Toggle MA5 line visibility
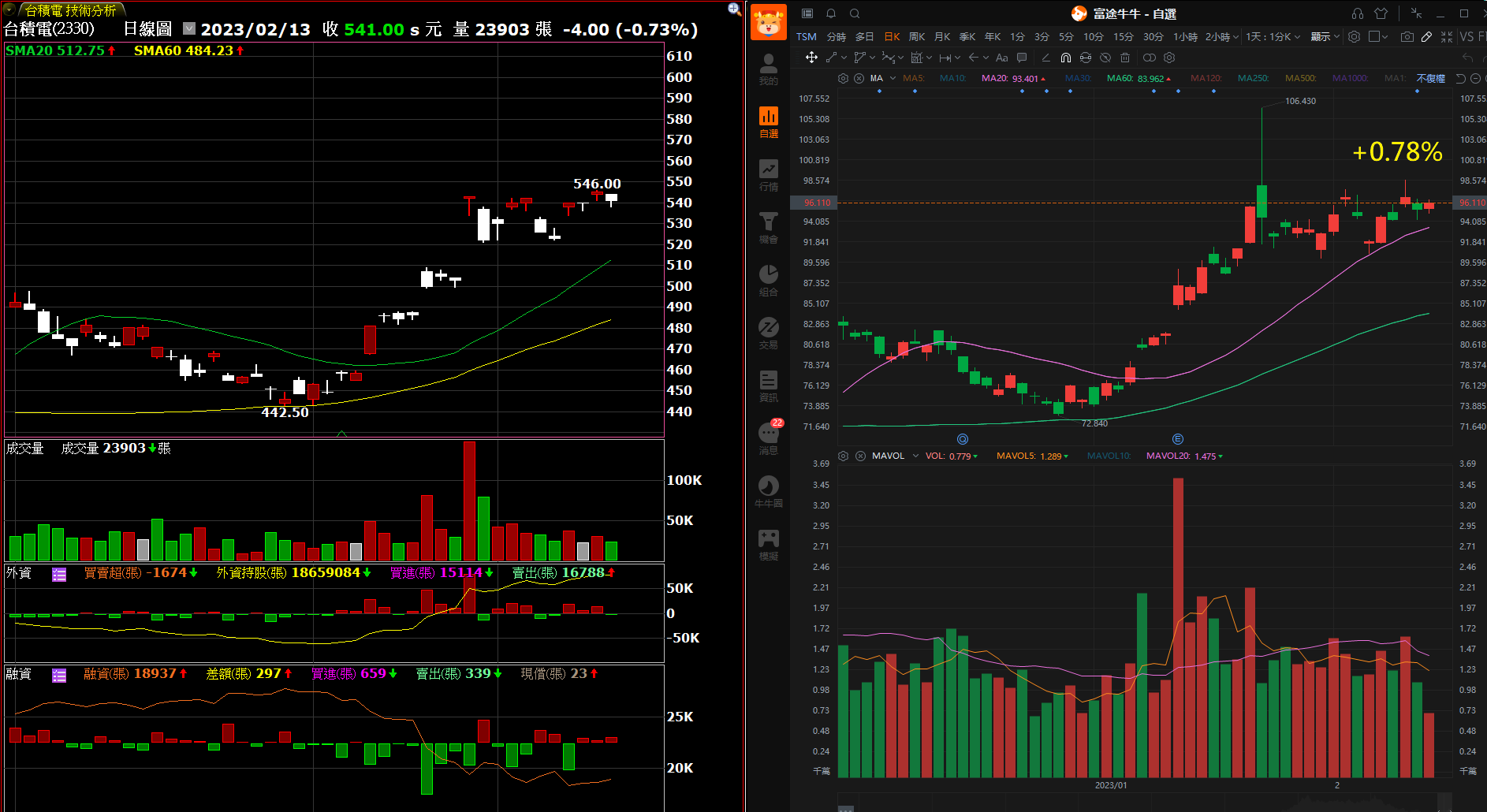 [914, 78]
